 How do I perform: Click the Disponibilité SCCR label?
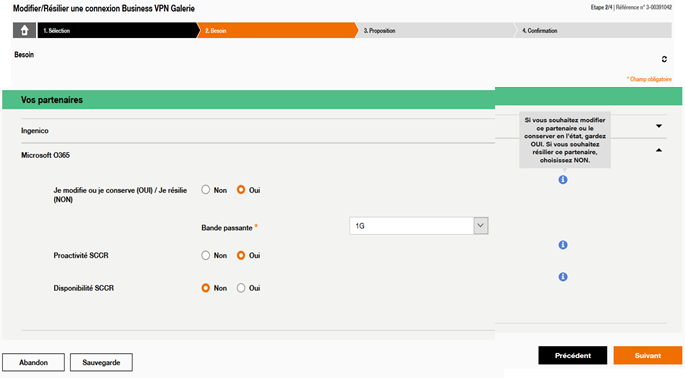(83, 288)
